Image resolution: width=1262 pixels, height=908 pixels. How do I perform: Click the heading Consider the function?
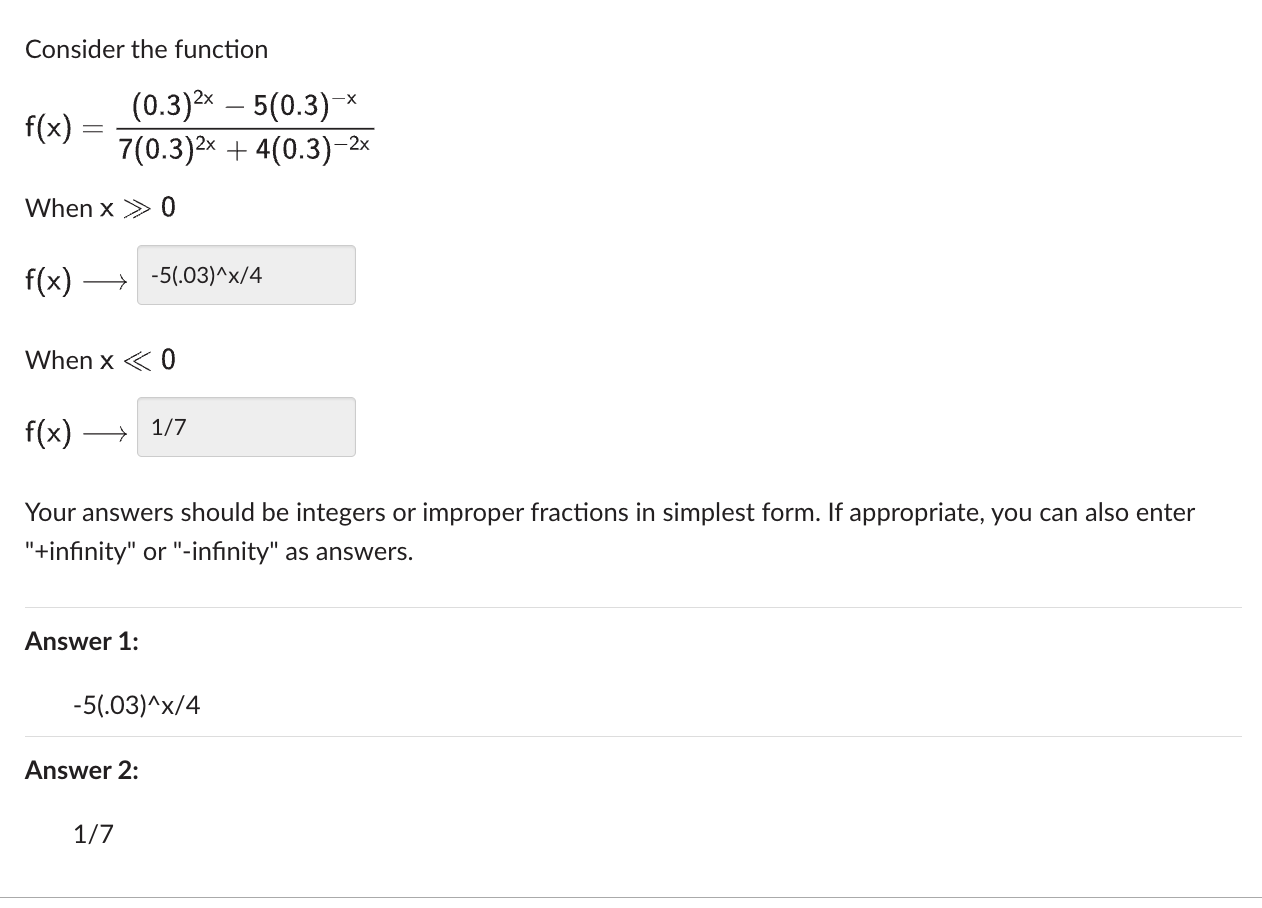click(146, 49)
